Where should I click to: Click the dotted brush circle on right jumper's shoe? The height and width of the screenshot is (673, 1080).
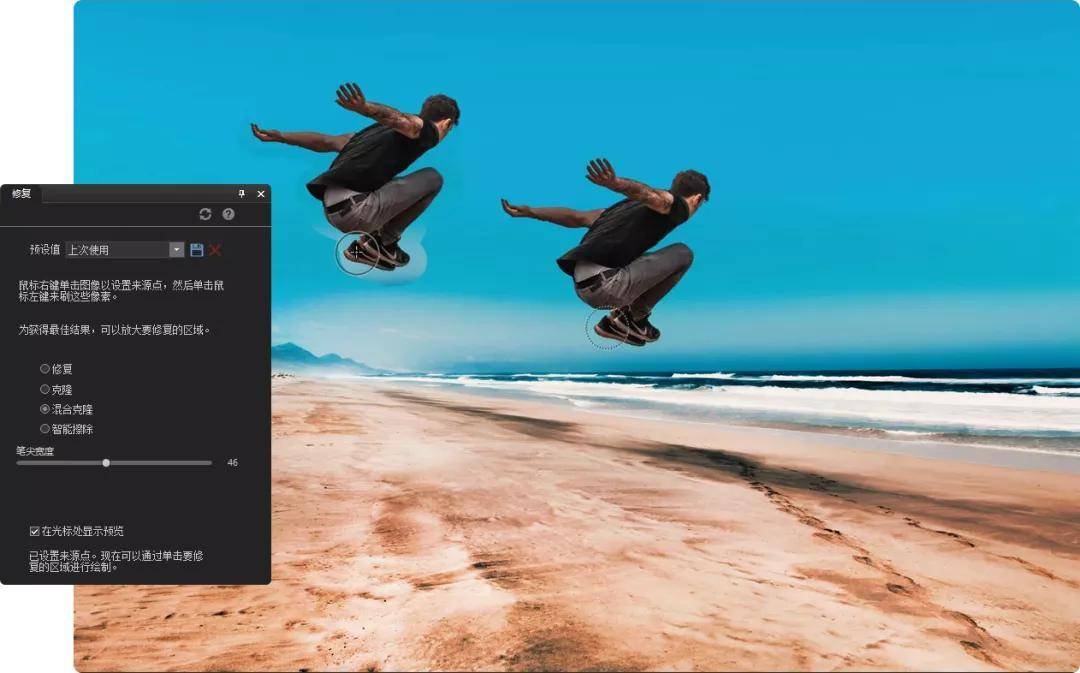pos(606,327)
